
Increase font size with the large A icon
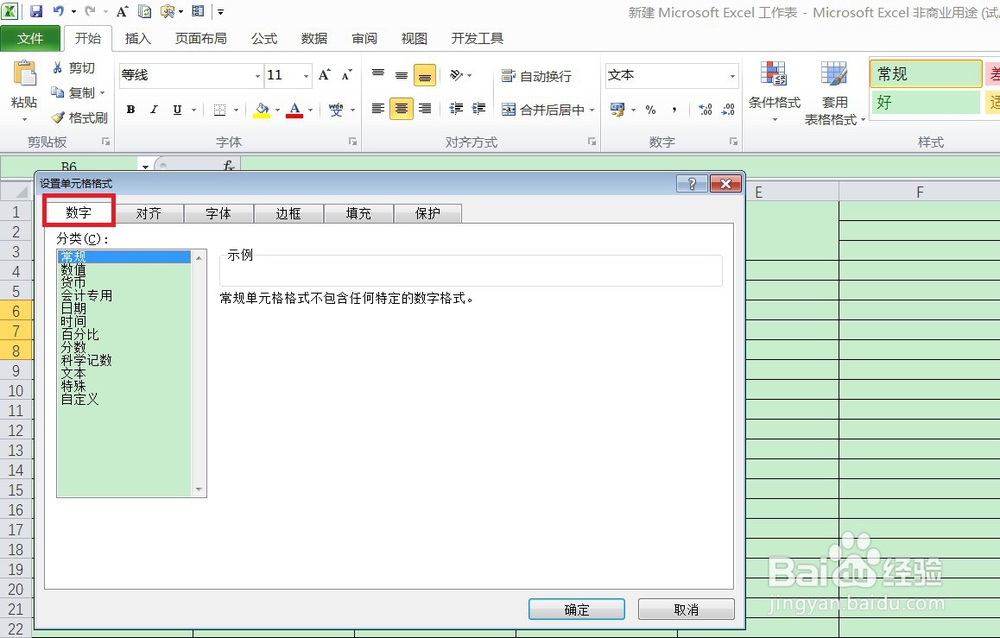[325, 75]
